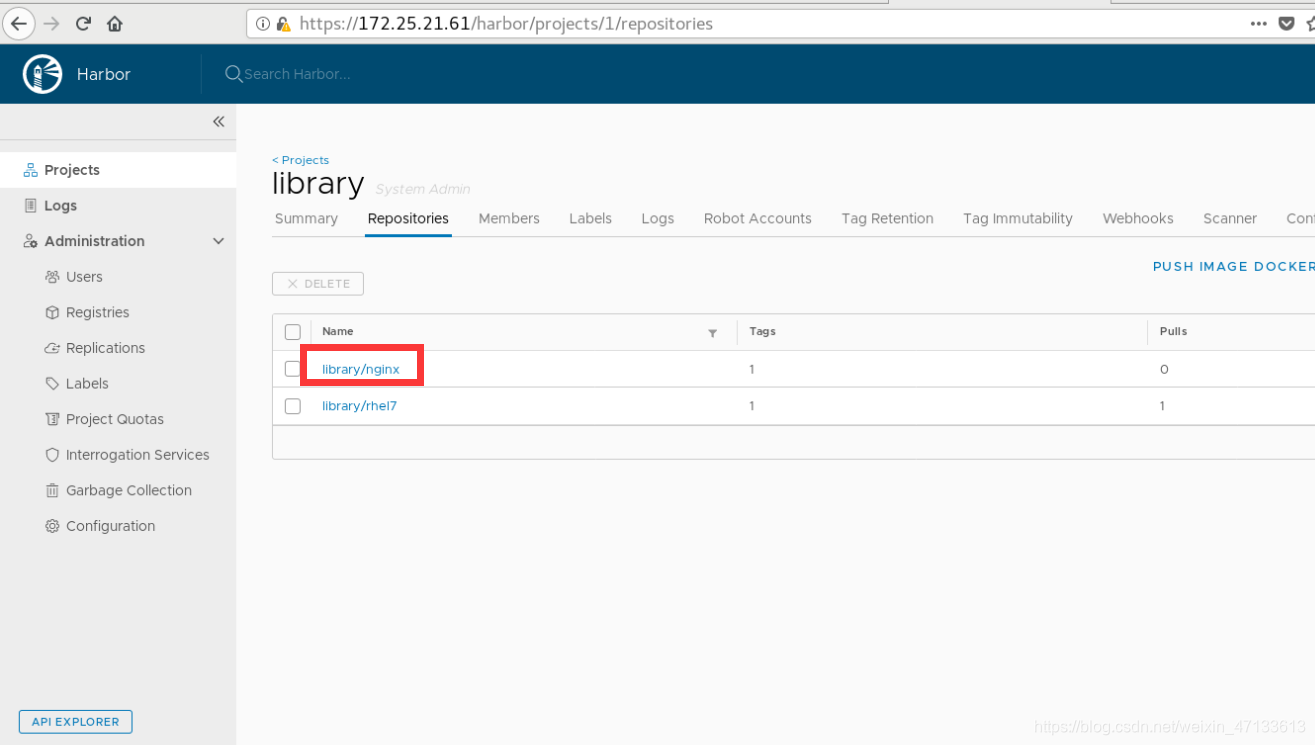This screenshot has height=745, width=1315.
Task: Open the page actions three-dots menu
Action: [1259, 23]
